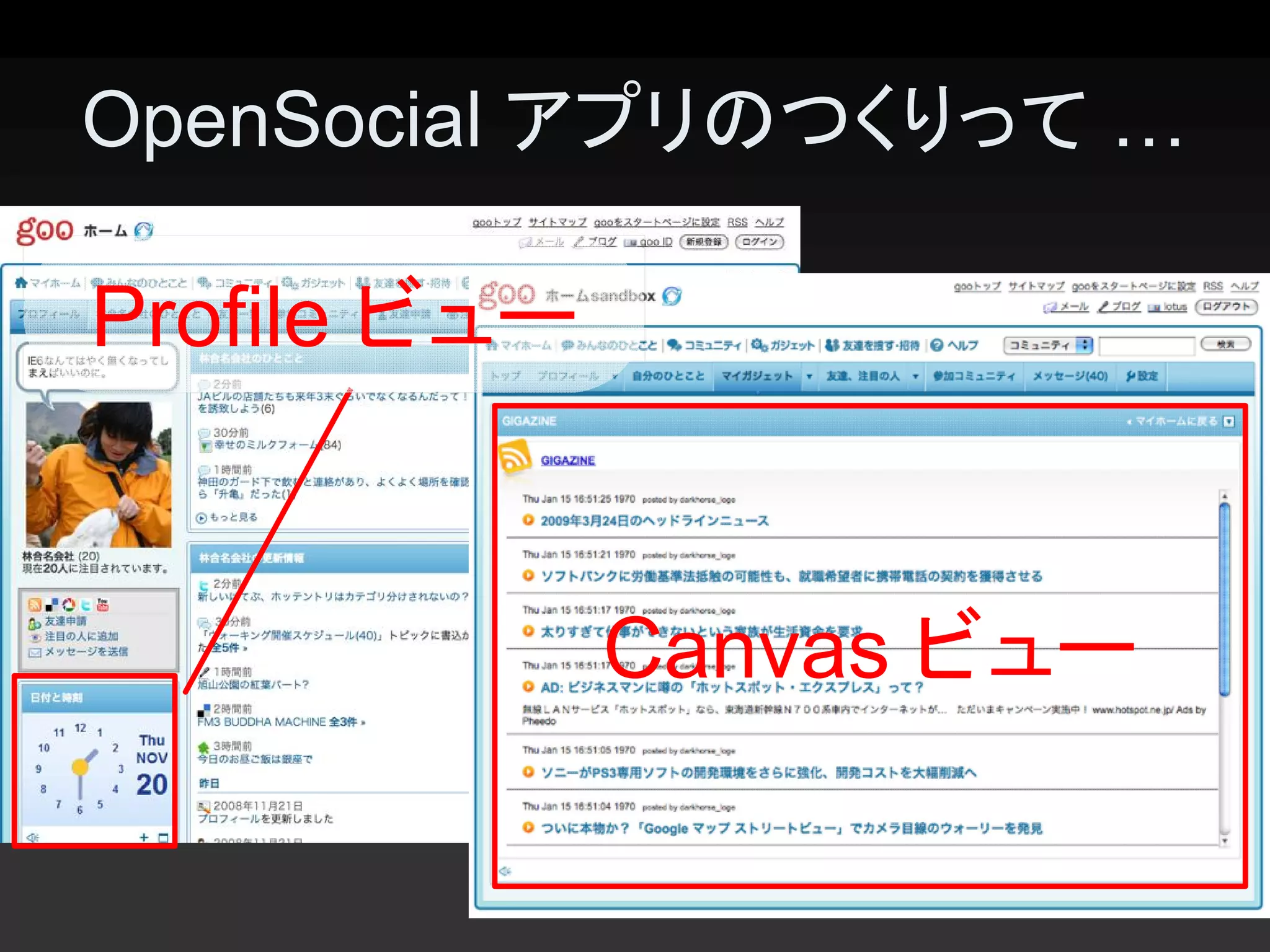
Task: Open the GIGAZINE title link
Action: (567, 461)
